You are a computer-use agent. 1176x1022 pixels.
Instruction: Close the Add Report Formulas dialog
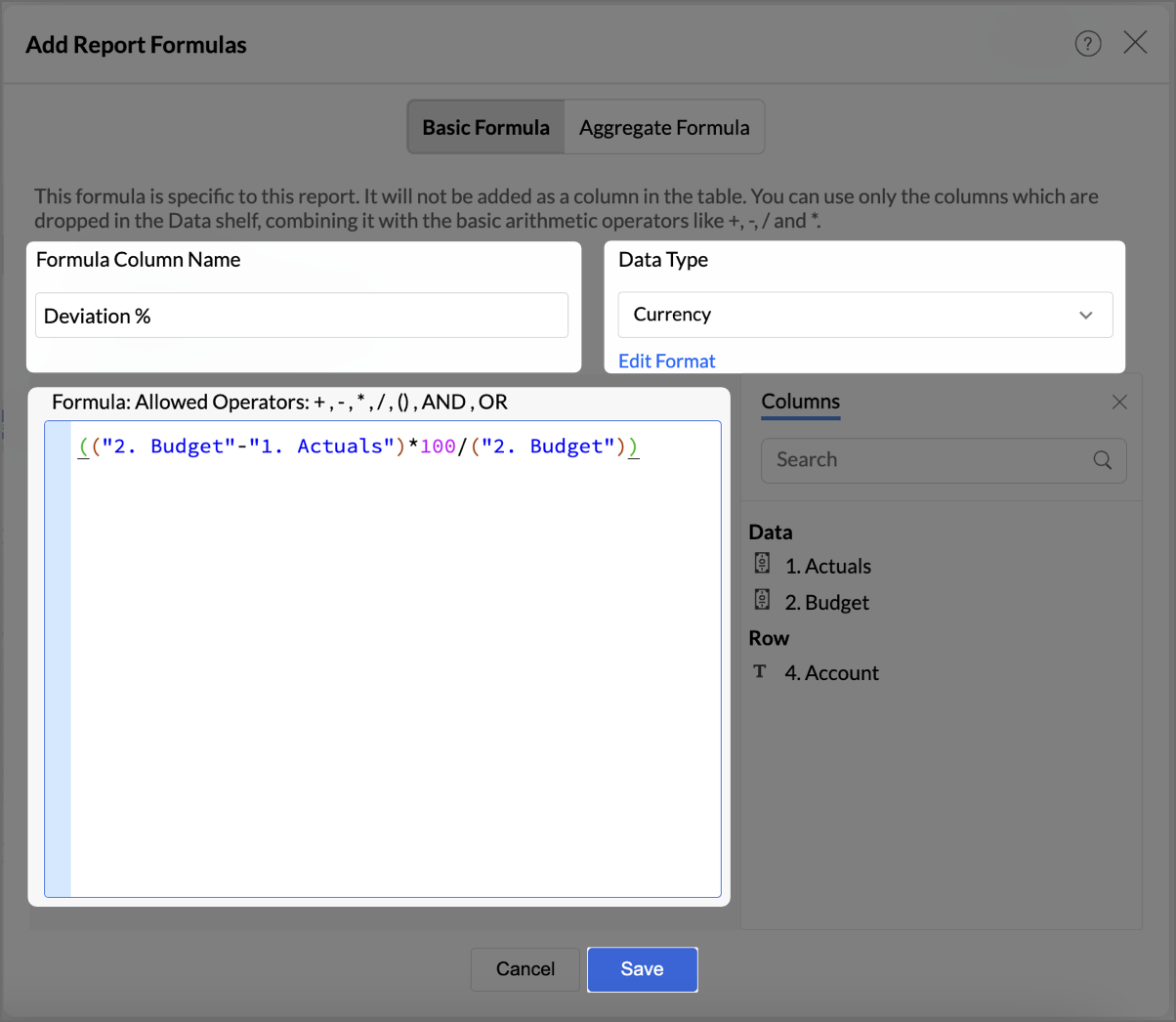point(1135,42)
